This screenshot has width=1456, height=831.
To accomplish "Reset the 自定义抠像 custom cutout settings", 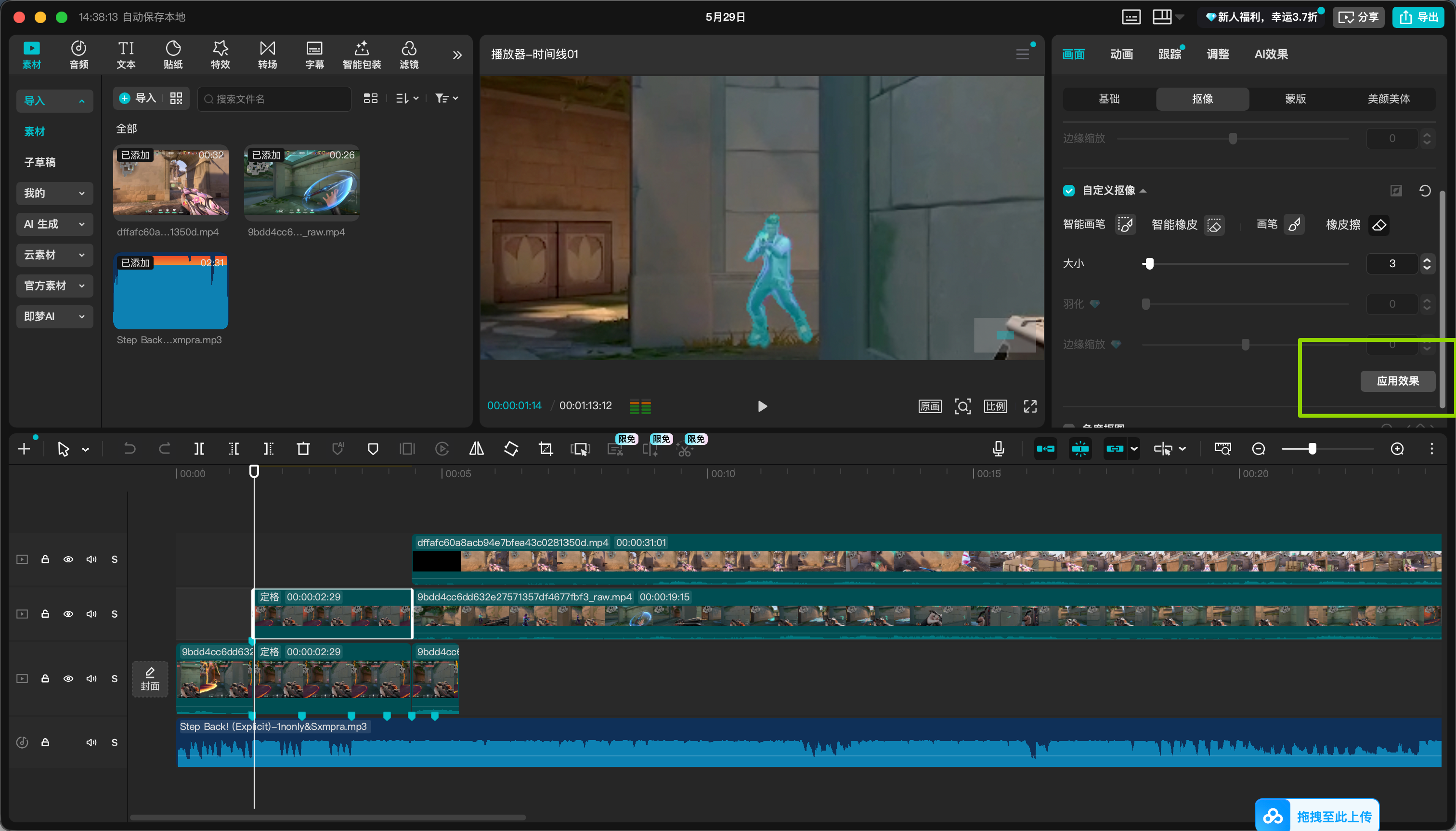I will (1425, 191).
